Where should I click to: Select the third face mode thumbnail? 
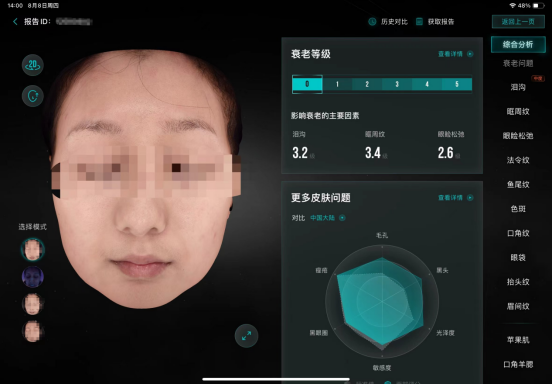pyautogui.click(x=33, y=304)
